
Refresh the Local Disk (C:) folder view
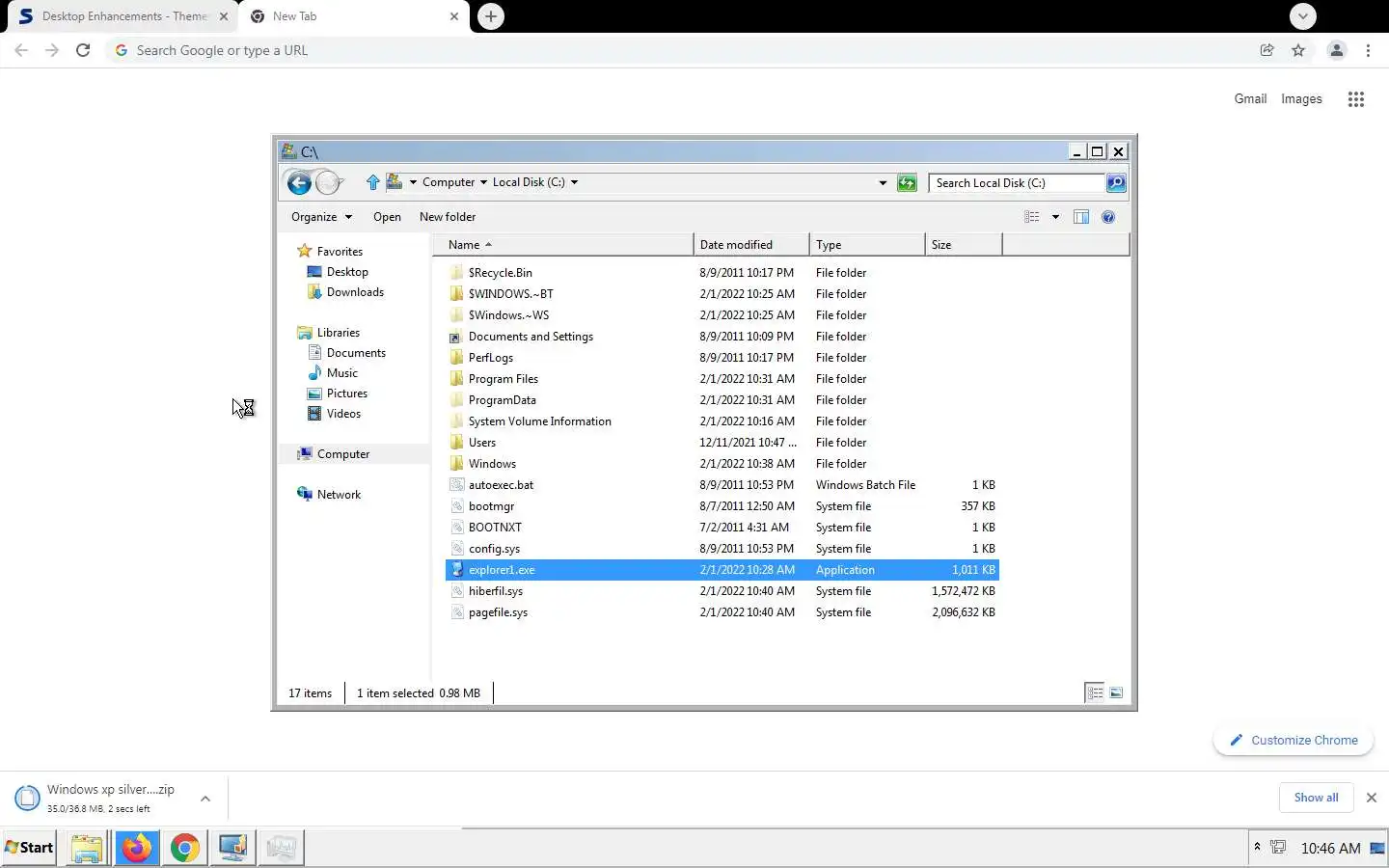(907, 183)
